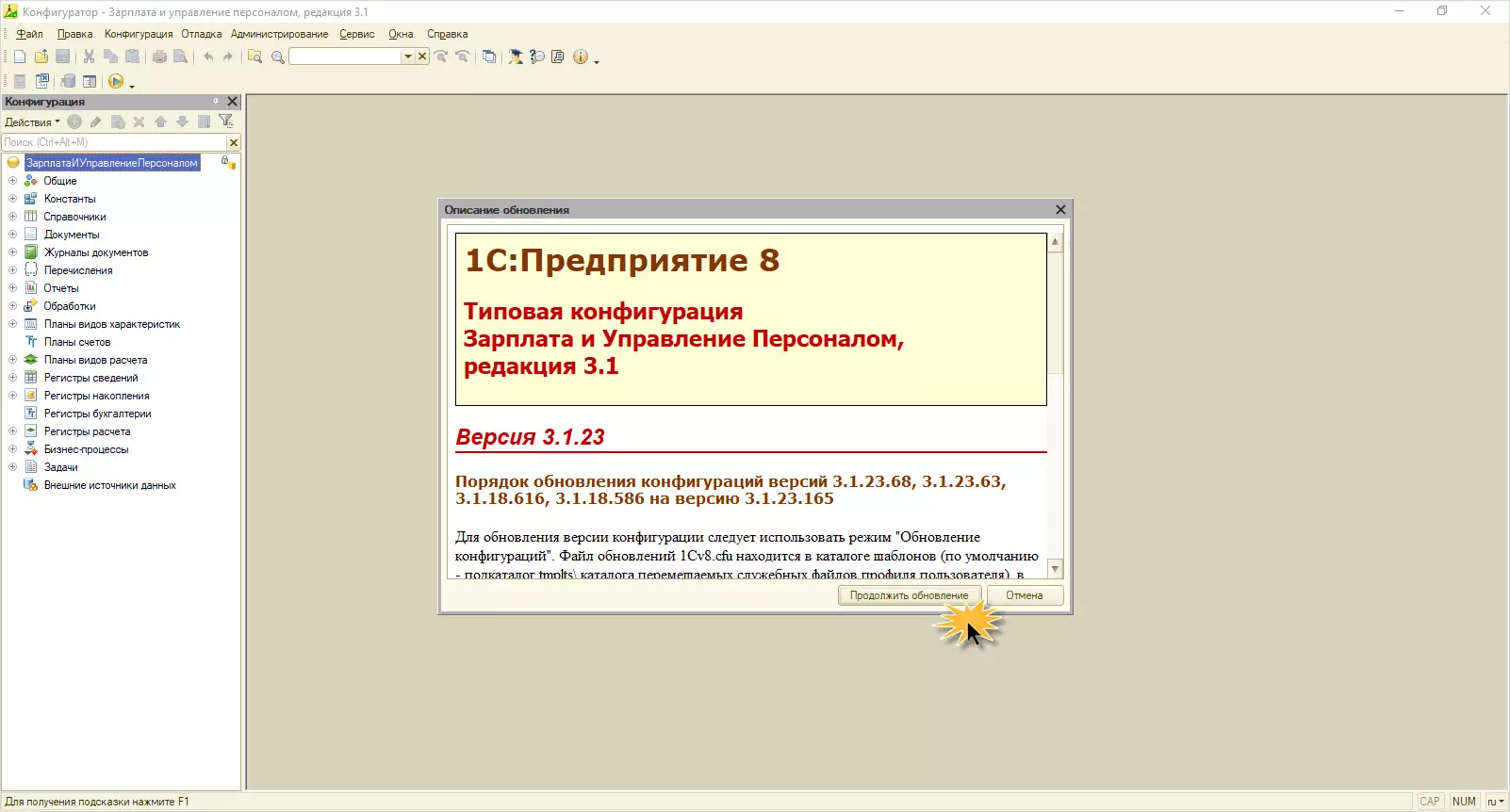Image resolution: width=1510 pixels, height=812 pixels.
Task: Open the Правка menu
Action: click(x=74, y=34)
